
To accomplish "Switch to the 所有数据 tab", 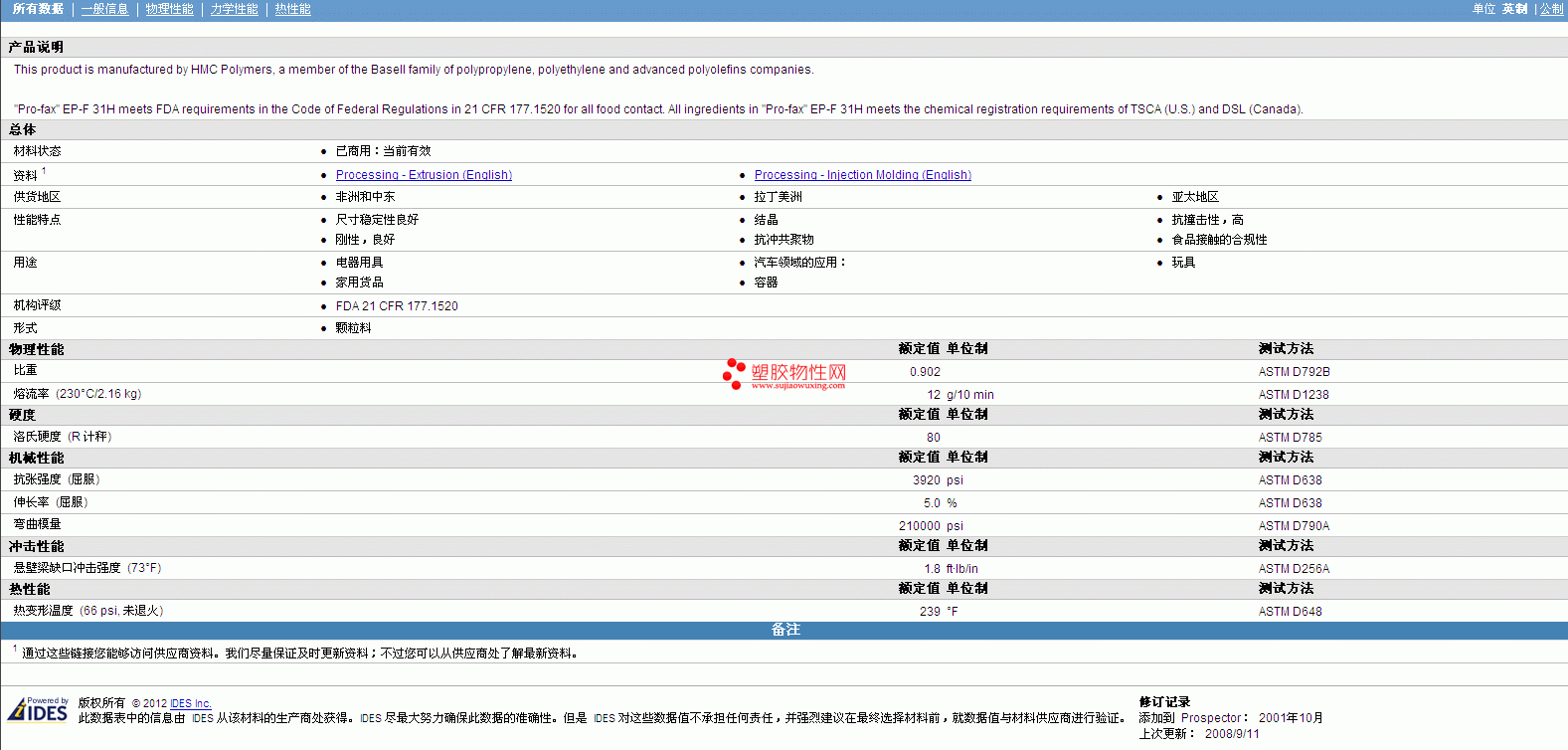I will click(38, 9).
